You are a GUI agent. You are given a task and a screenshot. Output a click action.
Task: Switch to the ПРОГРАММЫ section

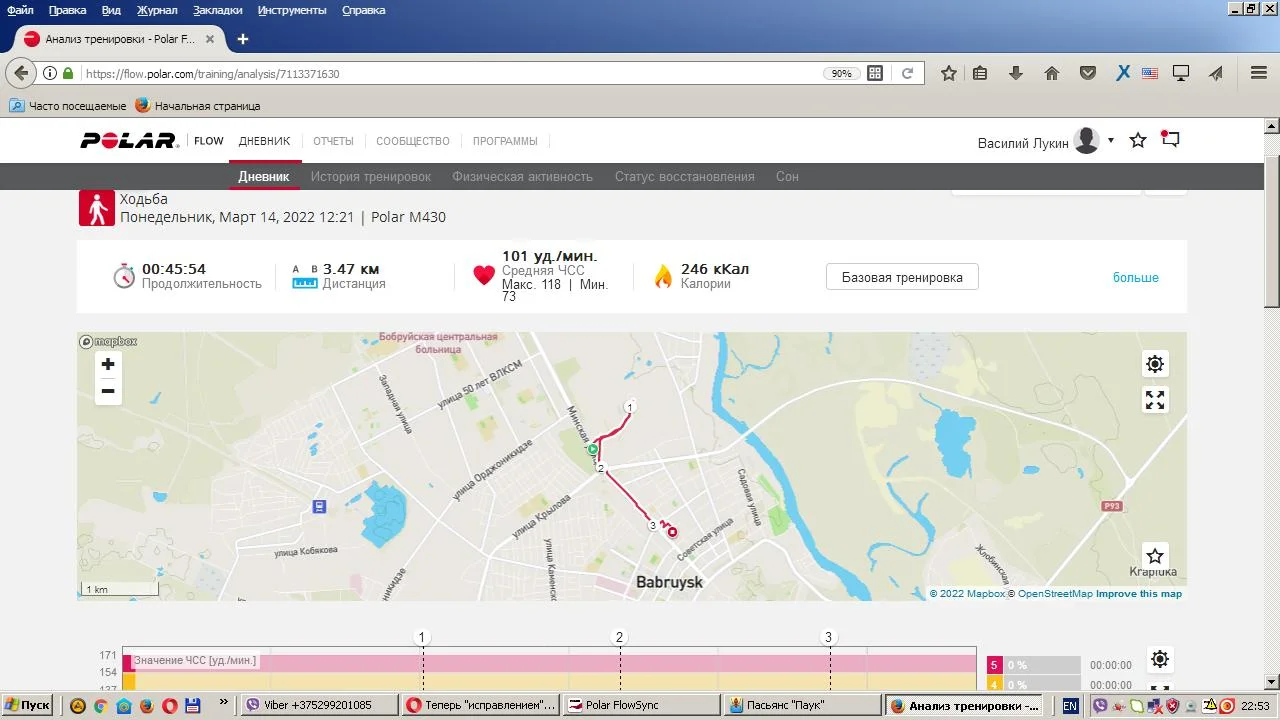pos(505,141)
